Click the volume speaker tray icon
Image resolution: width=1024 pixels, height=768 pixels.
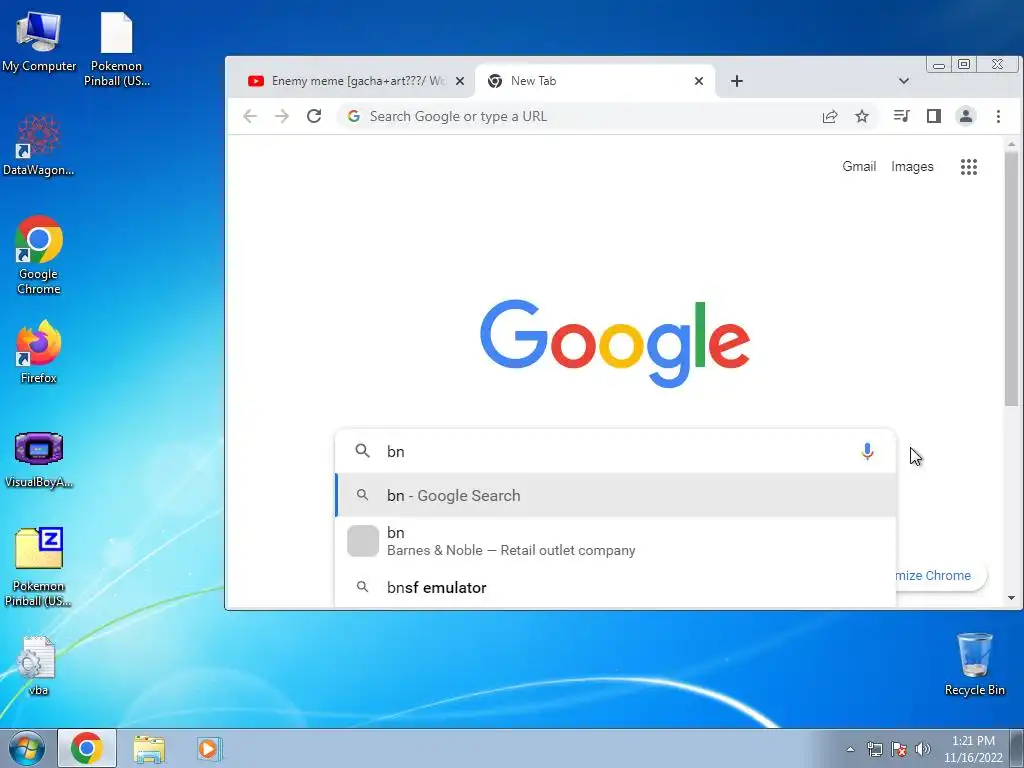[922, 749]
